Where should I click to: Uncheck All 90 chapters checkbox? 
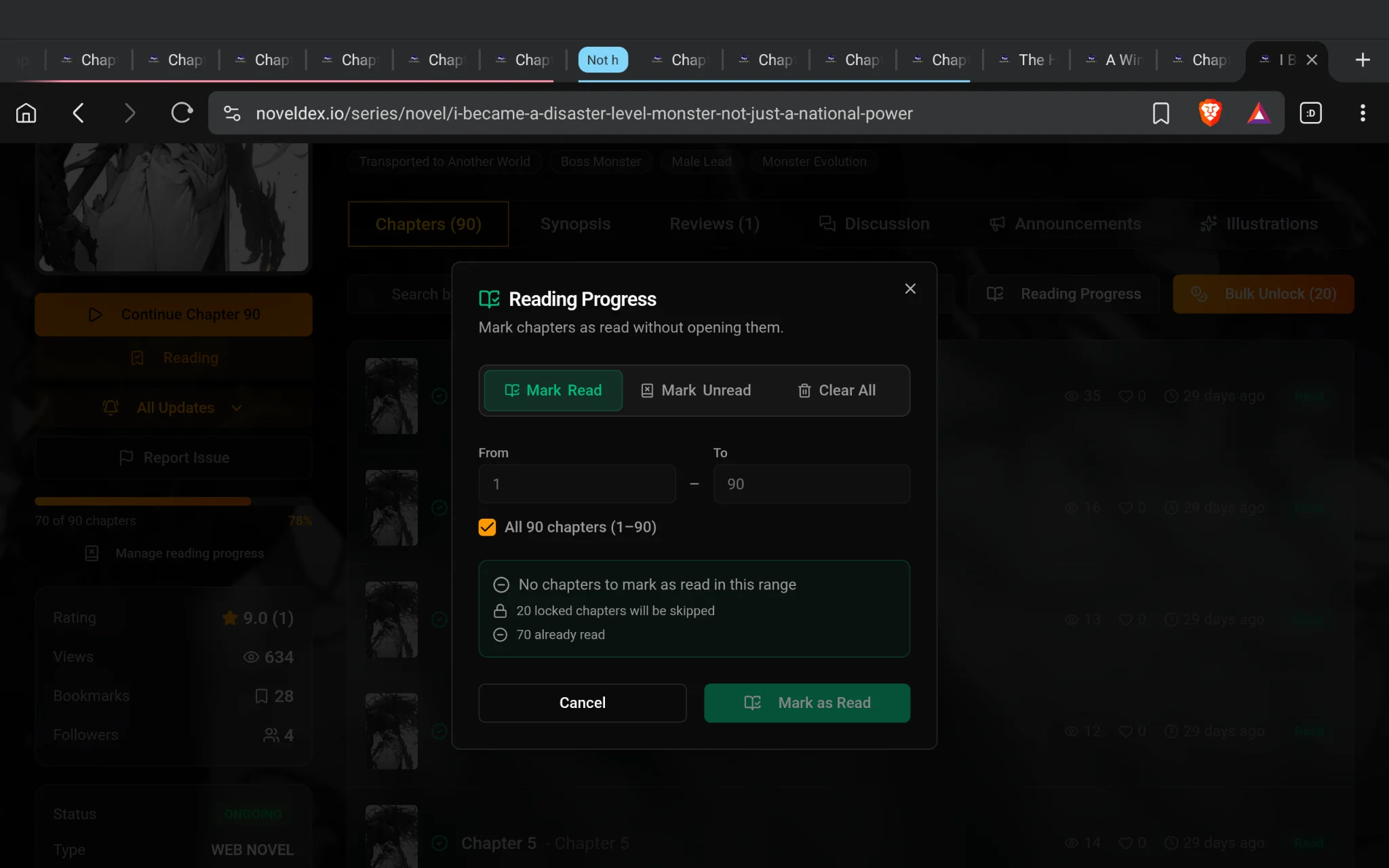pos(487,528)
